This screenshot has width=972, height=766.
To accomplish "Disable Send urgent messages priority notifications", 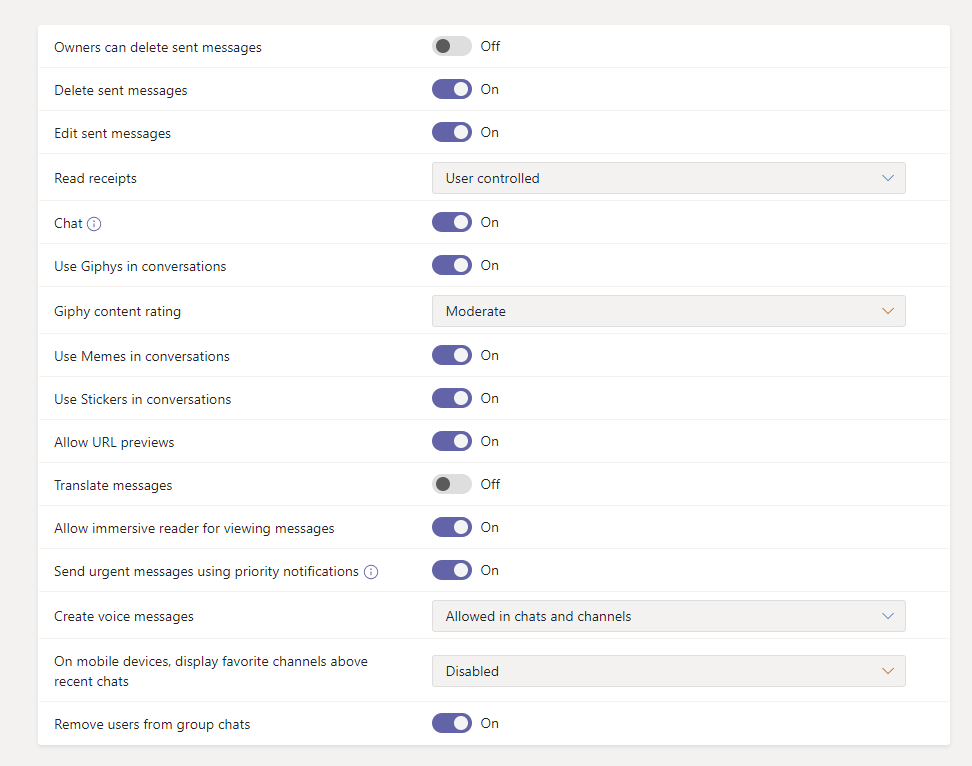I will [x=452, y=570].
